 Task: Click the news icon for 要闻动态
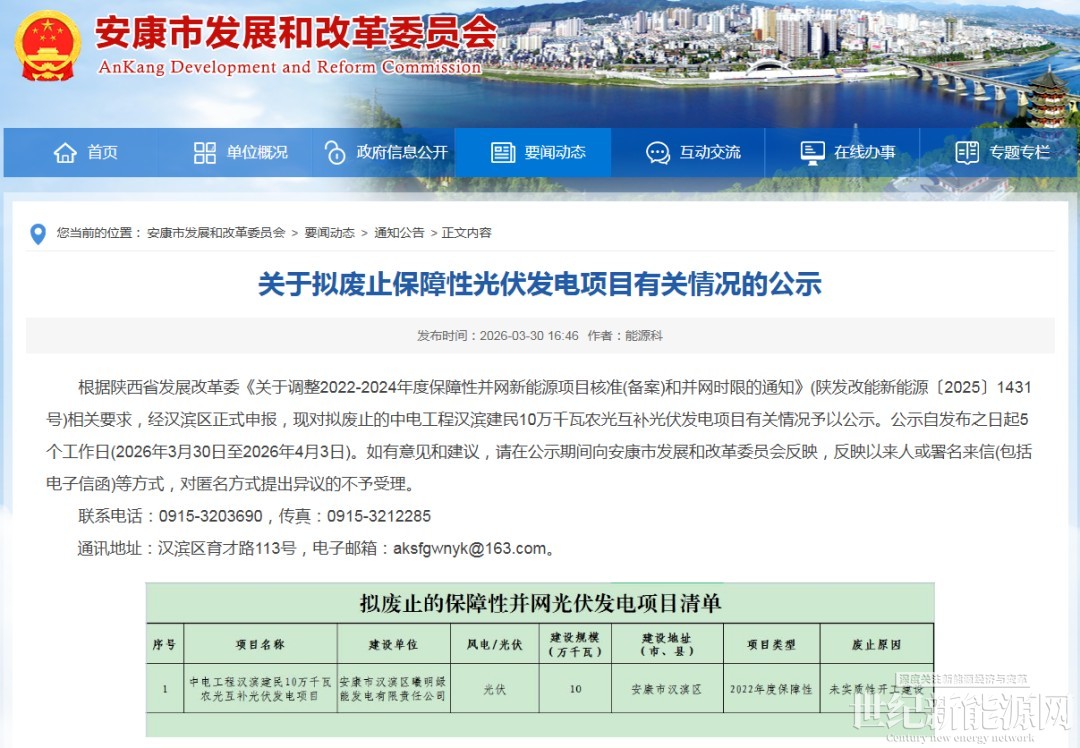503,153
